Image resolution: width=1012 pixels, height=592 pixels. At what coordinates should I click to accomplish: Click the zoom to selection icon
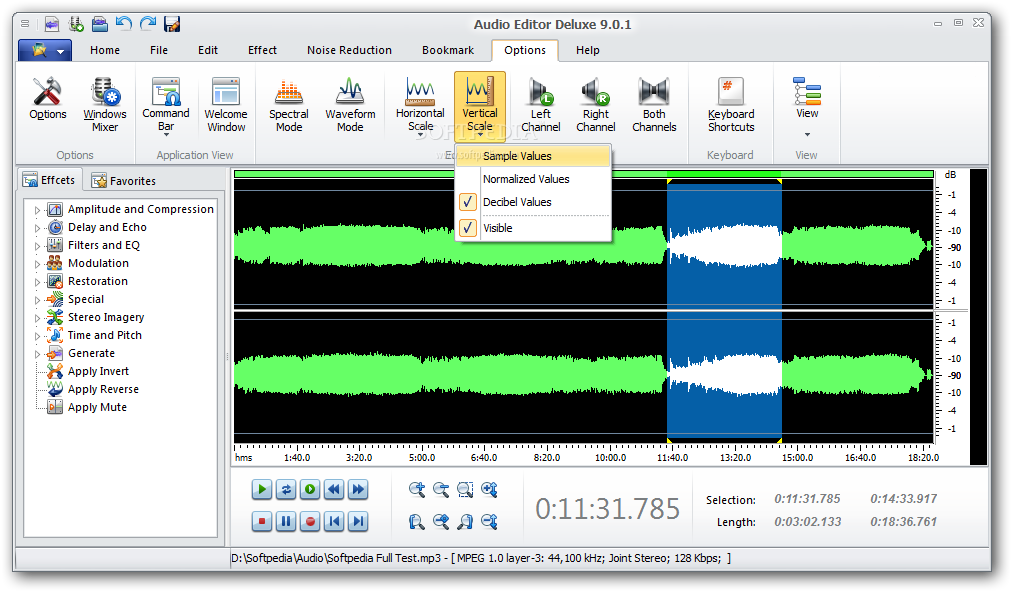(x=465, y=489)
